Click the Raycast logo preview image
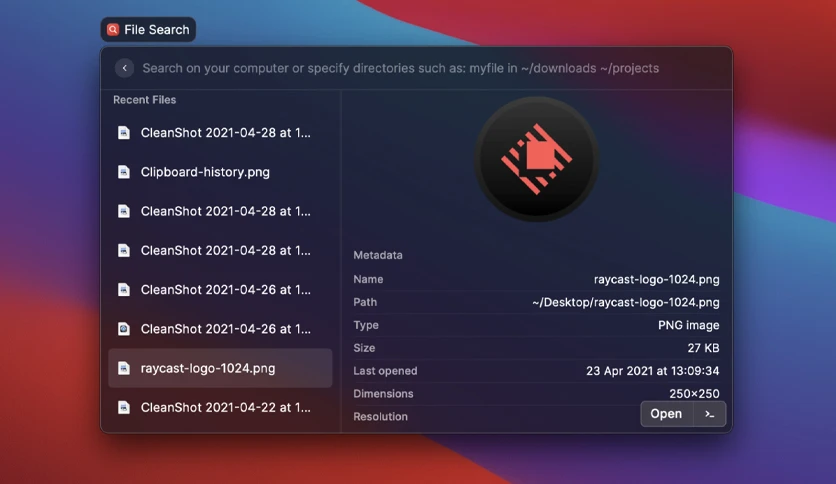 [x=536, y=159]
